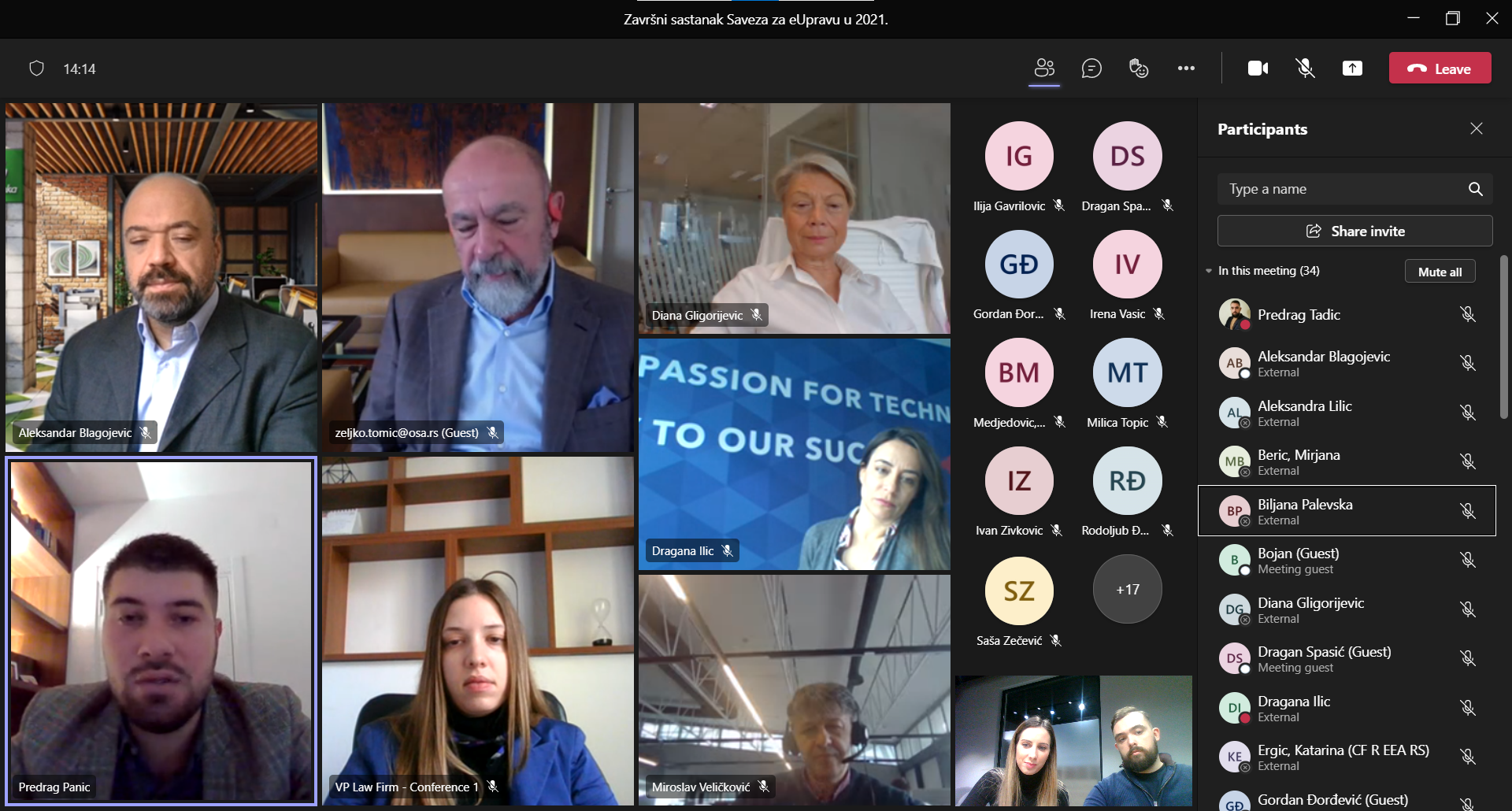Collapse the In this meeting (34) list

(x=1209, y=271)
